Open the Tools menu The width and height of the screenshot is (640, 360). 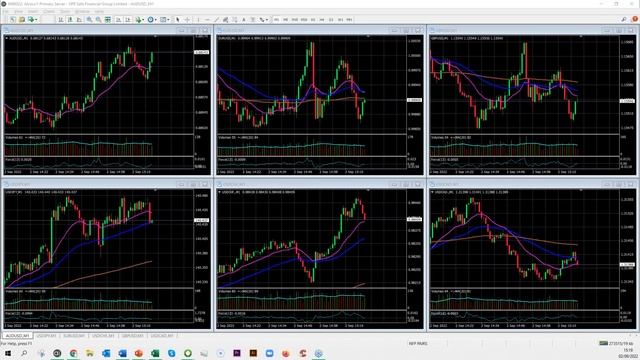[65, 11]
